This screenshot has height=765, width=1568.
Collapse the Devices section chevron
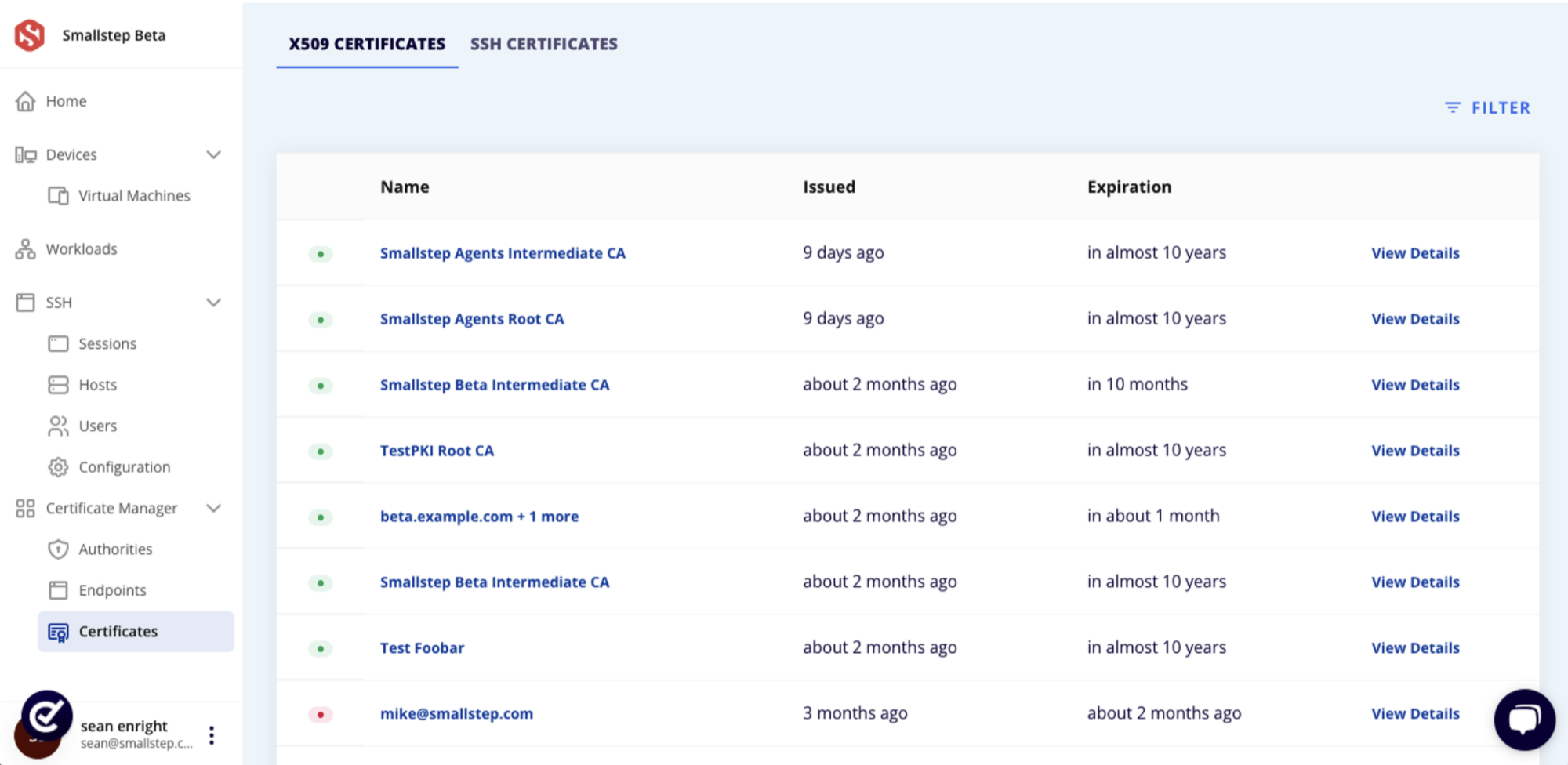click(213, 154)
